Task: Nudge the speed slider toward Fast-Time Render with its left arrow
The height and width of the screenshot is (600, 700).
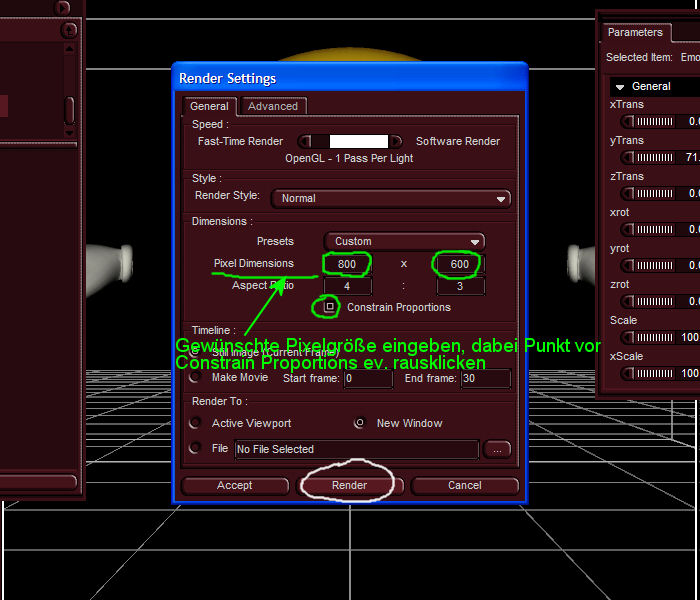Action: click(x=305, y=142)
